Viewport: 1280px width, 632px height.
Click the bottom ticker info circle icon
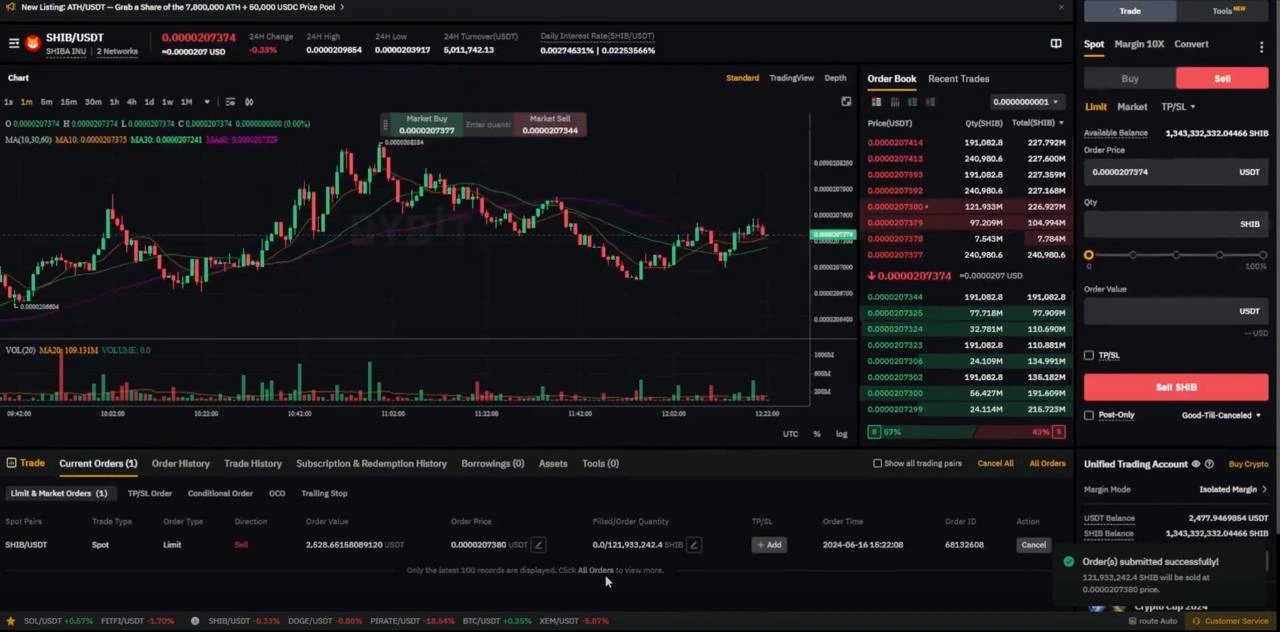tap(195, 621)
